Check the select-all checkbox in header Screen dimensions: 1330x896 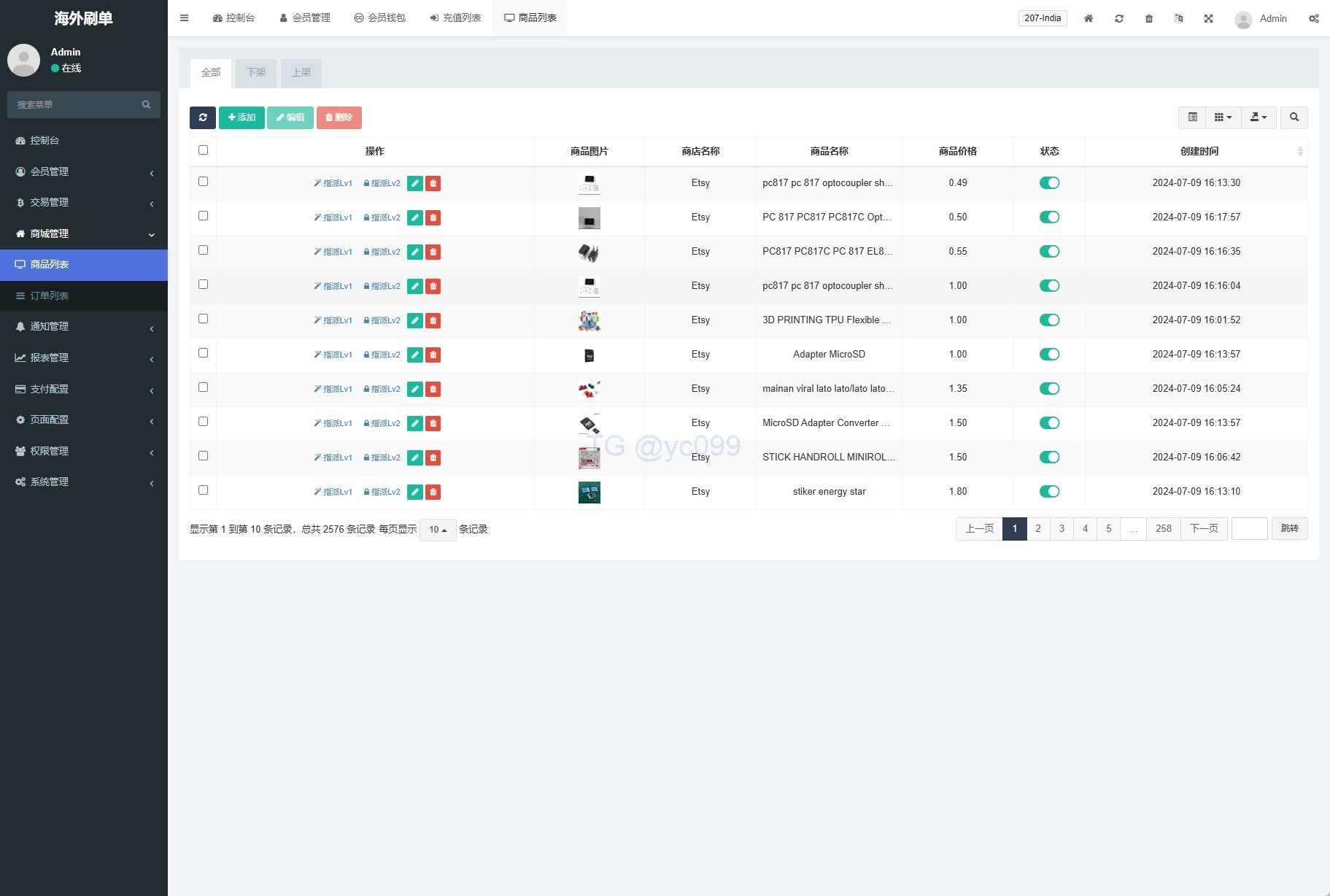203,150
